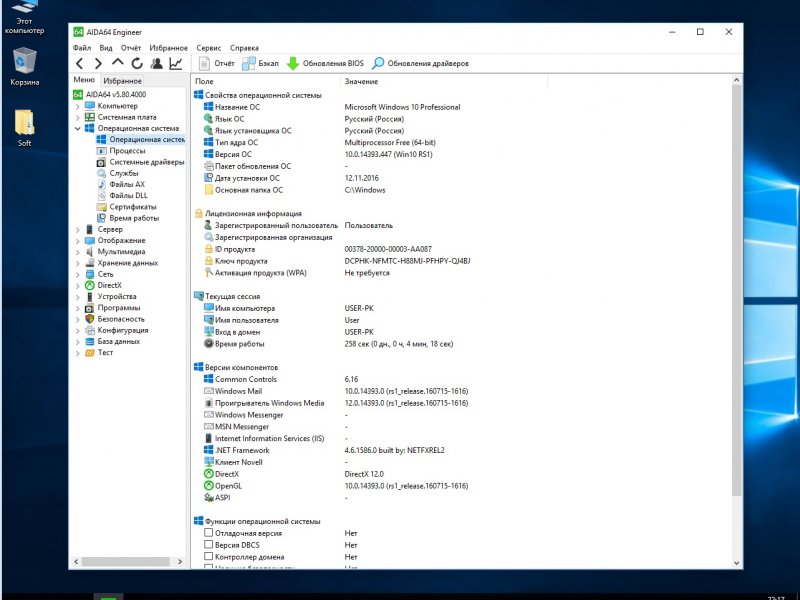Screen dimensions: 800x600
Task: Click the Службы tree icon
Action: pos(101,173)
